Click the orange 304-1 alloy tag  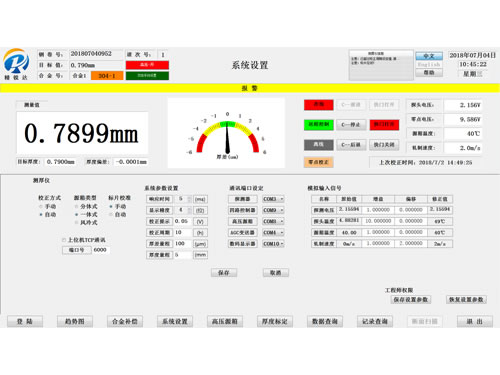tap(107, 76)
